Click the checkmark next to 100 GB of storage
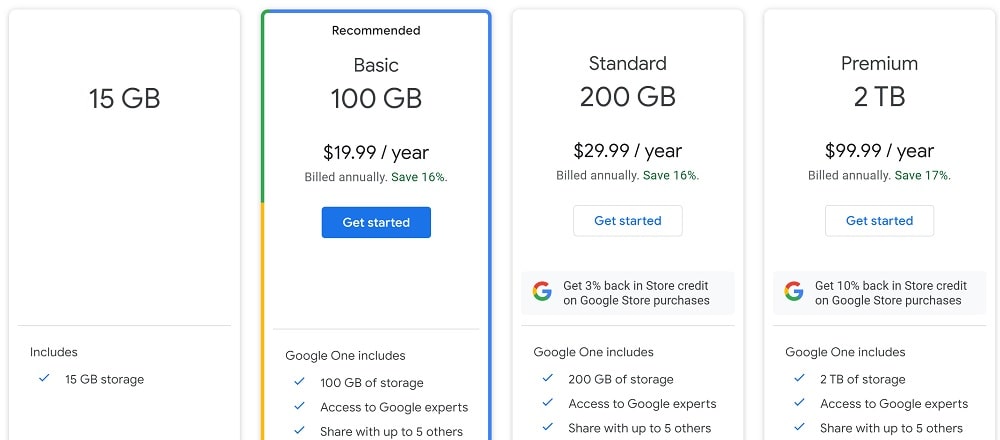Viewport: 1000px width, 440px height. 299,382
